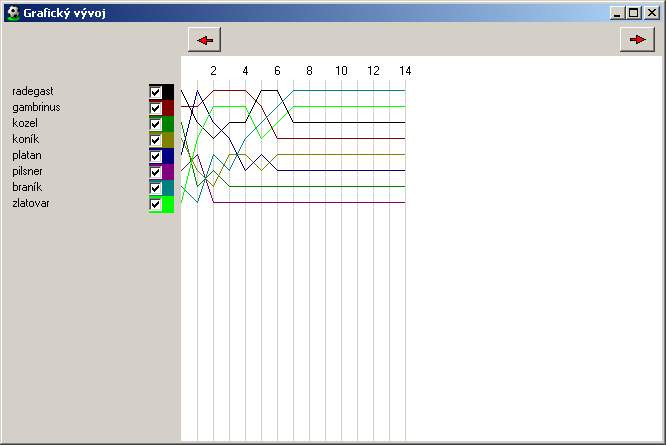
Task: Click the Grafický vývoj title text
Action: (x=64, y=13)
